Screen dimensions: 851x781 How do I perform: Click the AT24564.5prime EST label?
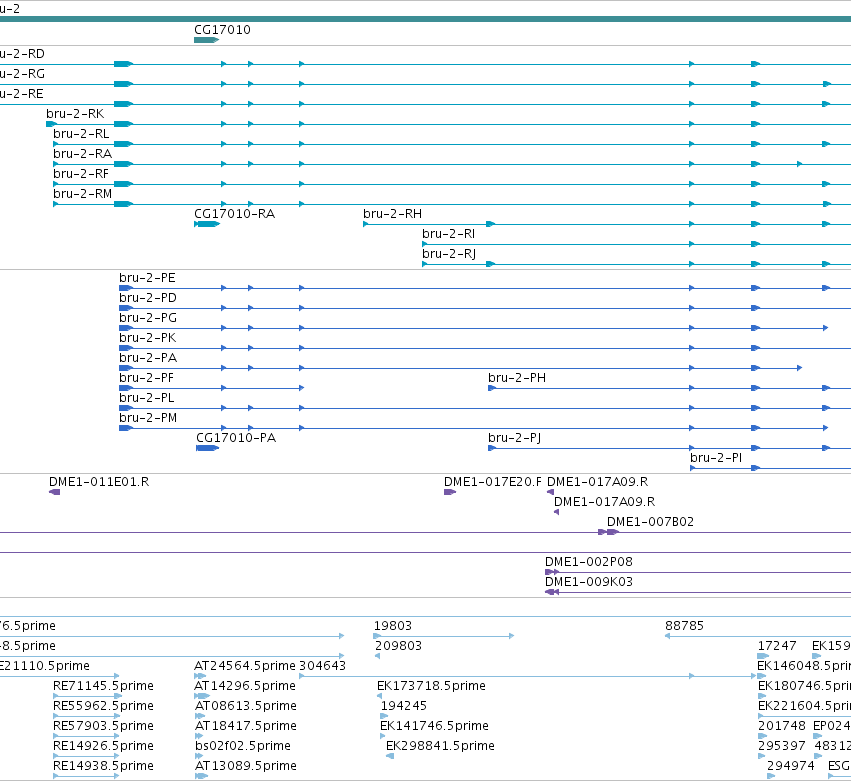[x=245, y=666]
